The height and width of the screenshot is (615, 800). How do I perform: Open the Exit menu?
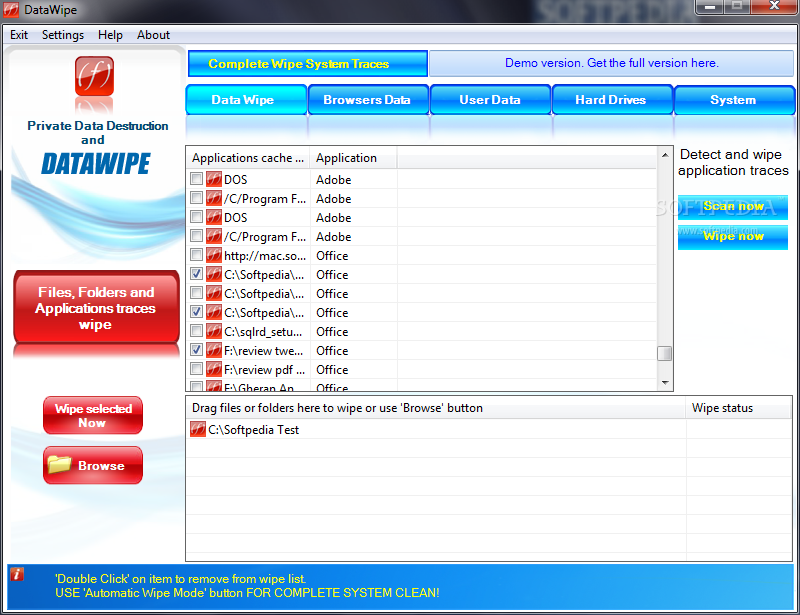tap(19, 35)
